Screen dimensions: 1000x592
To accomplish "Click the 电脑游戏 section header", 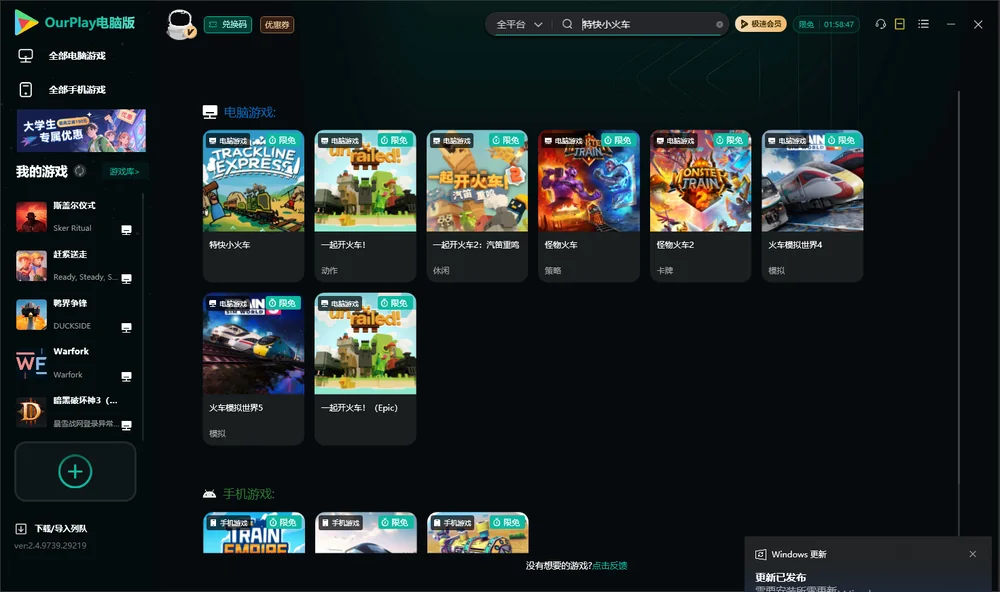I will point(249,112).
